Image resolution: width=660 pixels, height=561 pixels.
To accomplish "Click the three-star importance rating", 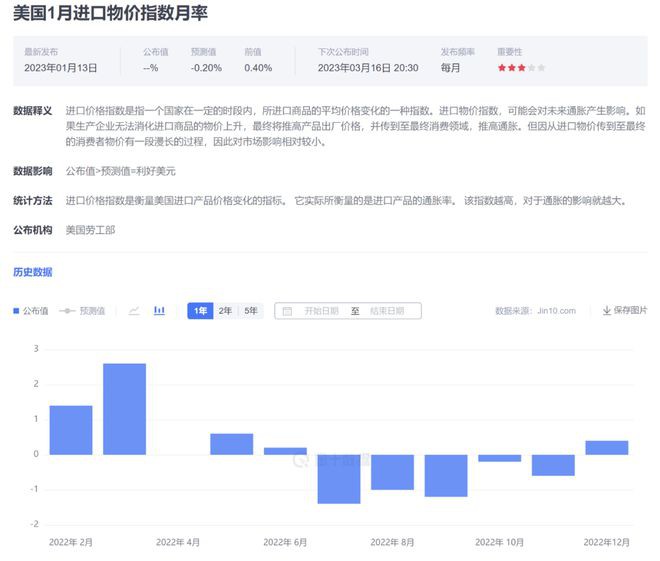I will click(x=521, y=68).
